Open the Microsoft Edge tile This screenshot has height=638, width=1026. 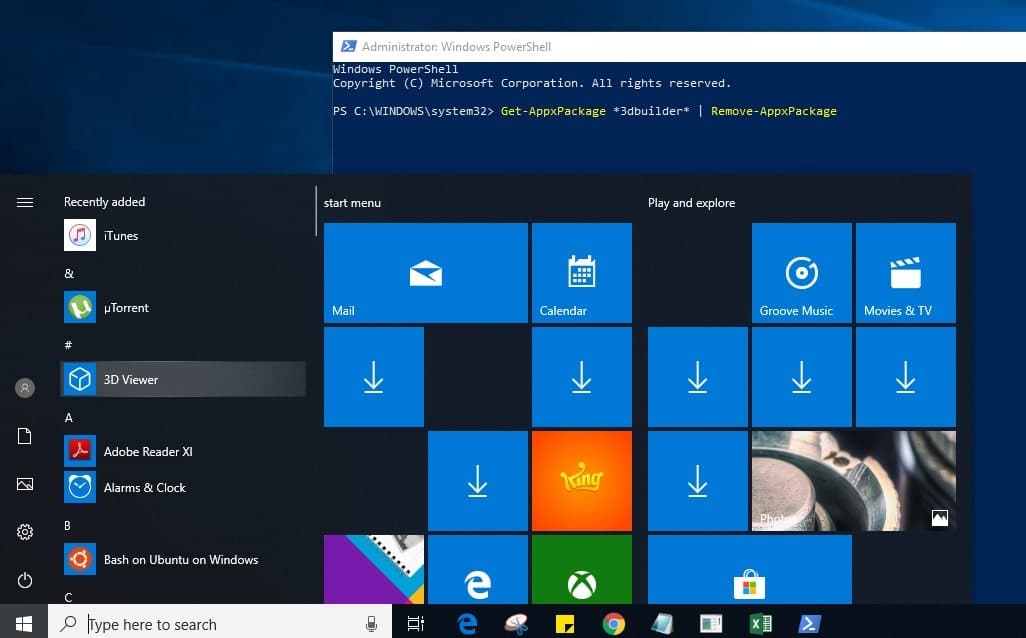[x=478, y=569]
